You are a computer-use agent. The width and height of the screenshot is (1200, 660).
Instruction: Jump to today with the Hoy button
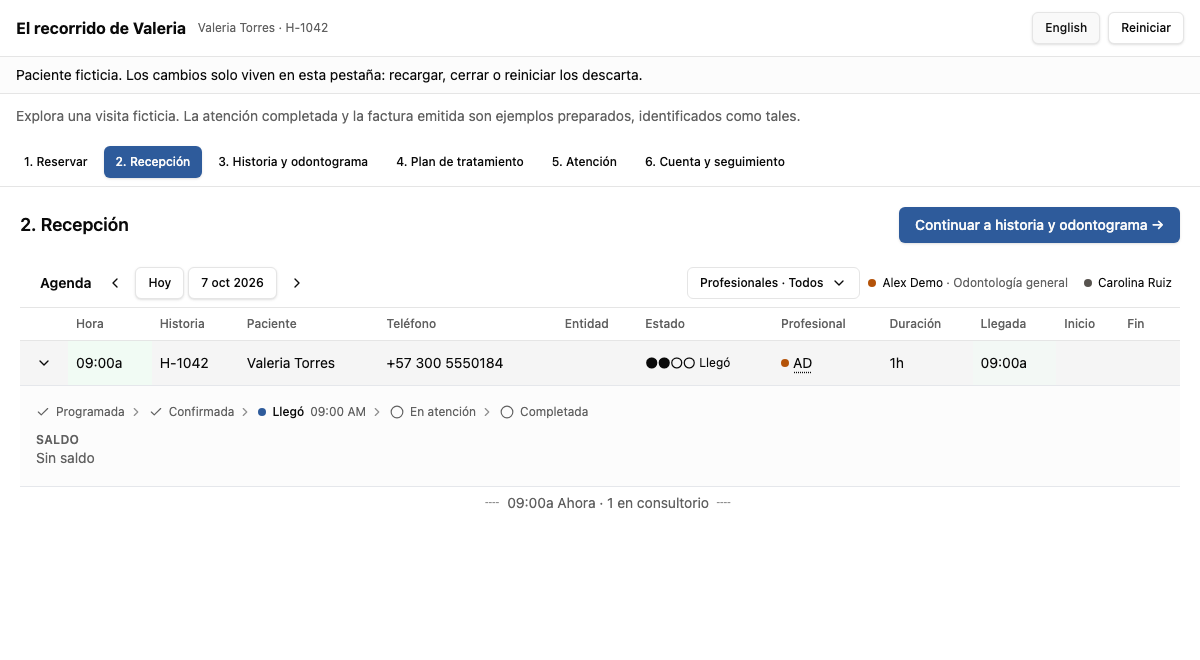[160, 283]
